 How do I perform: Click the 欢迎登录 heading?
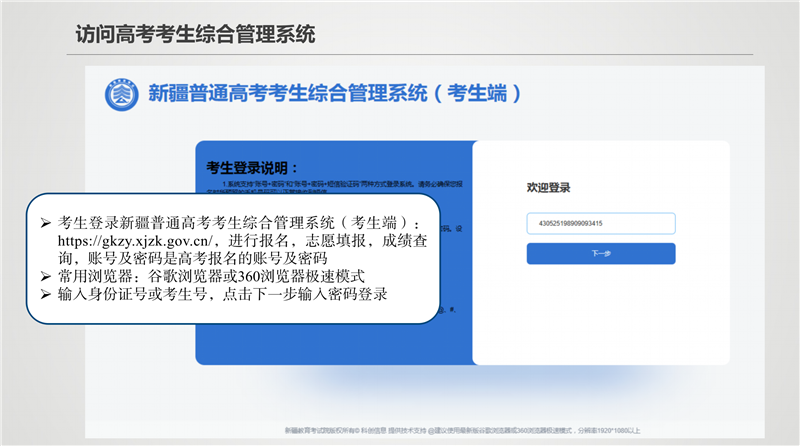tap(548, 187)
